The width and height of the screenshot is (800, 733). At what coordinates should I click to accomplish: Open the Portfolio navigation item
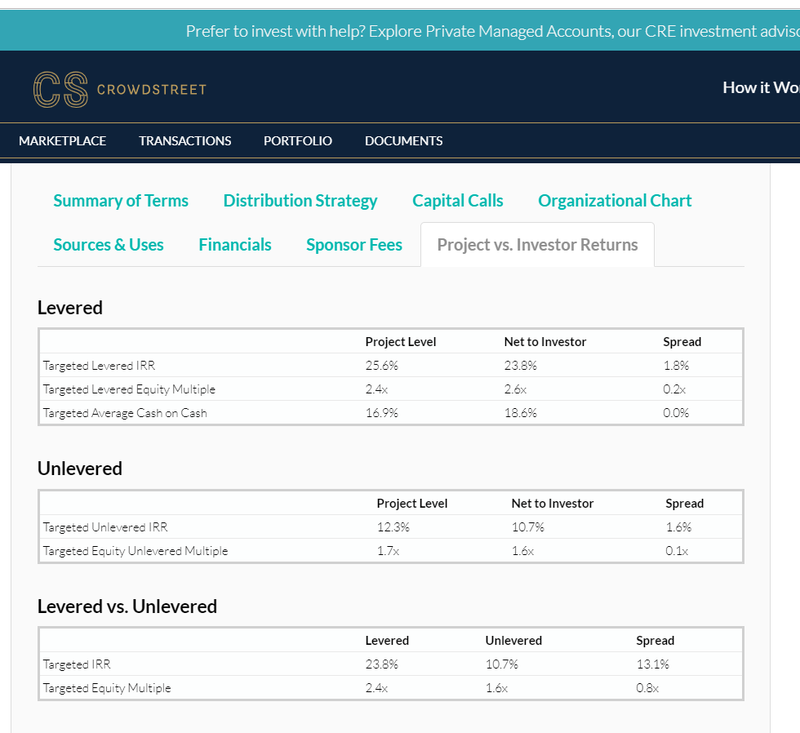(x=297, y=141)
